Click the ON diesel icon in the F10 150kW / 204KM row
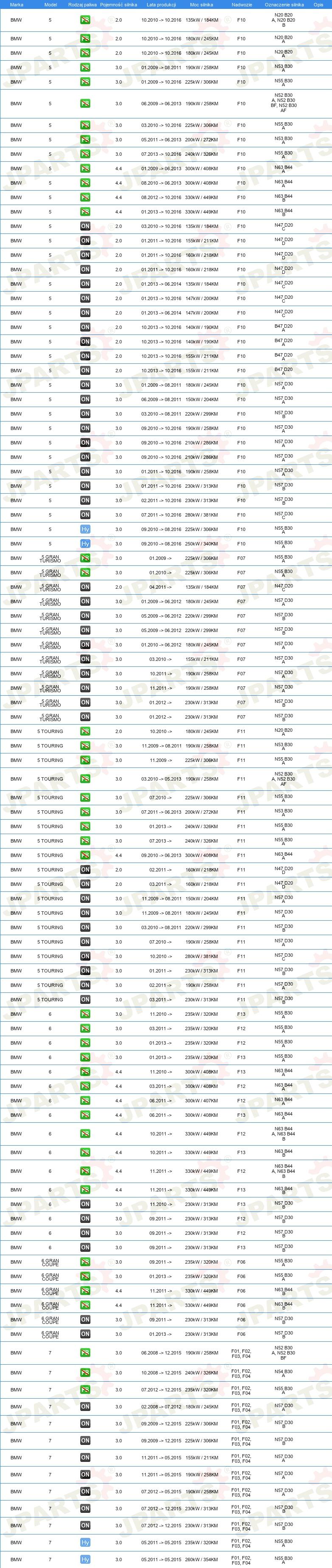The width and height of the screenshot is (332, 1568). [x=85, y=399]
